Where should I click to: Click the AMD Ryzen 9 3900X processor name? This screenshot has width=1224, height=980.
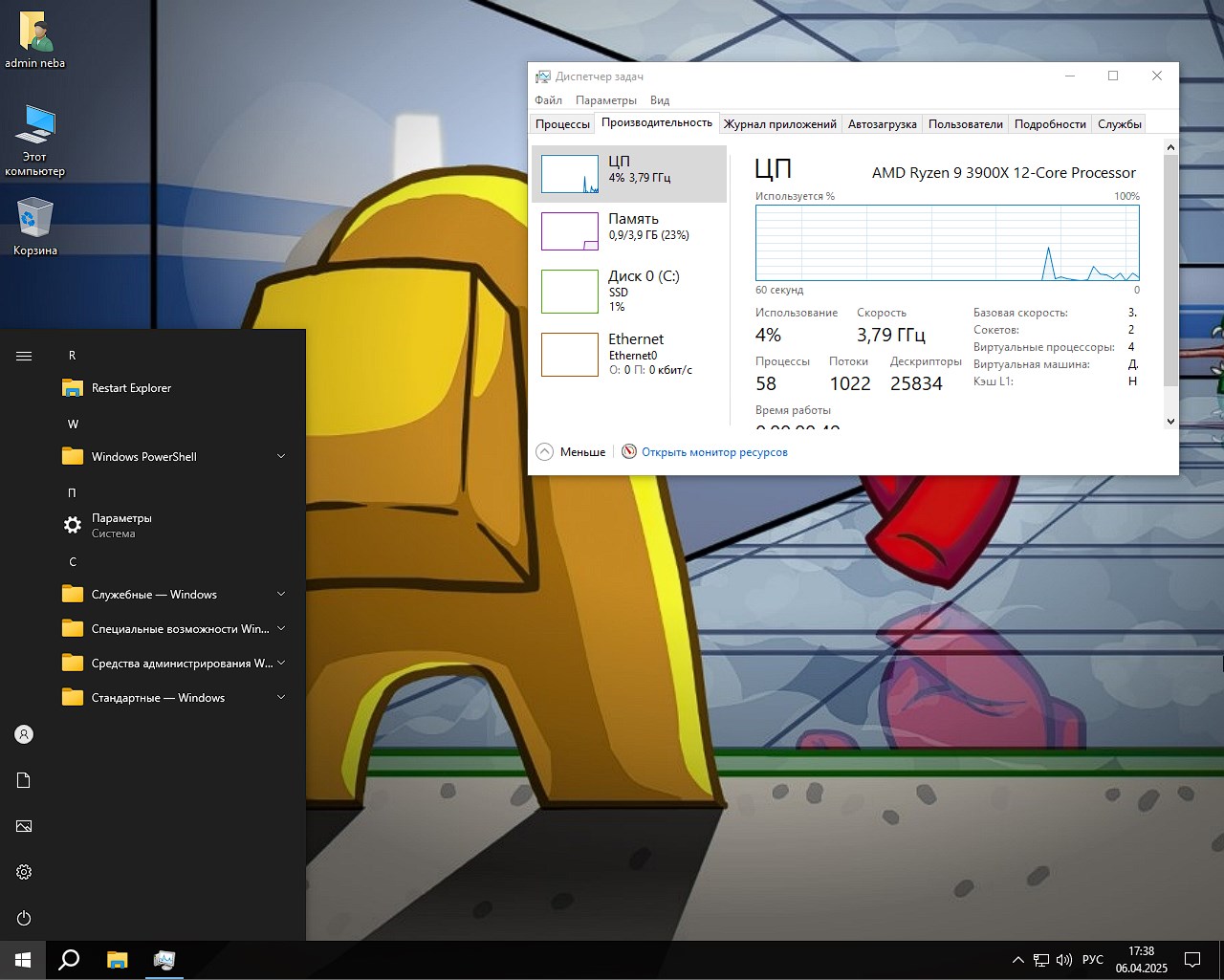pyautogui.click(x=1004, y=173)
